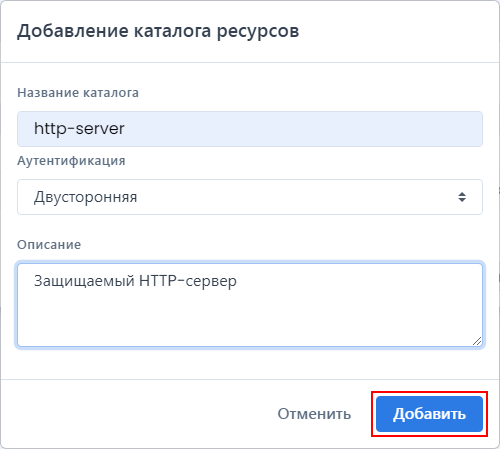Click the word HTTP-сервер in the textarea
The height and width of the screenshot is (449, 500).
188,281
